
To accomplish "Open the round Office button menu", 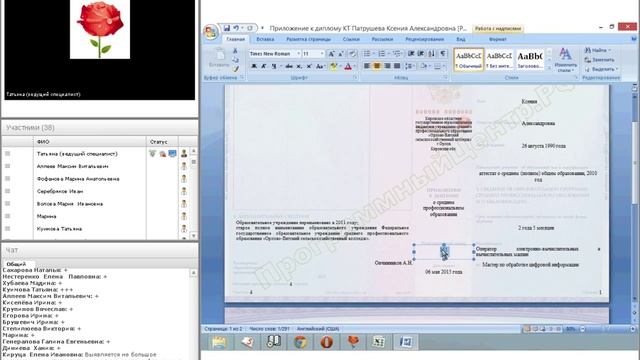I will 211,31.
